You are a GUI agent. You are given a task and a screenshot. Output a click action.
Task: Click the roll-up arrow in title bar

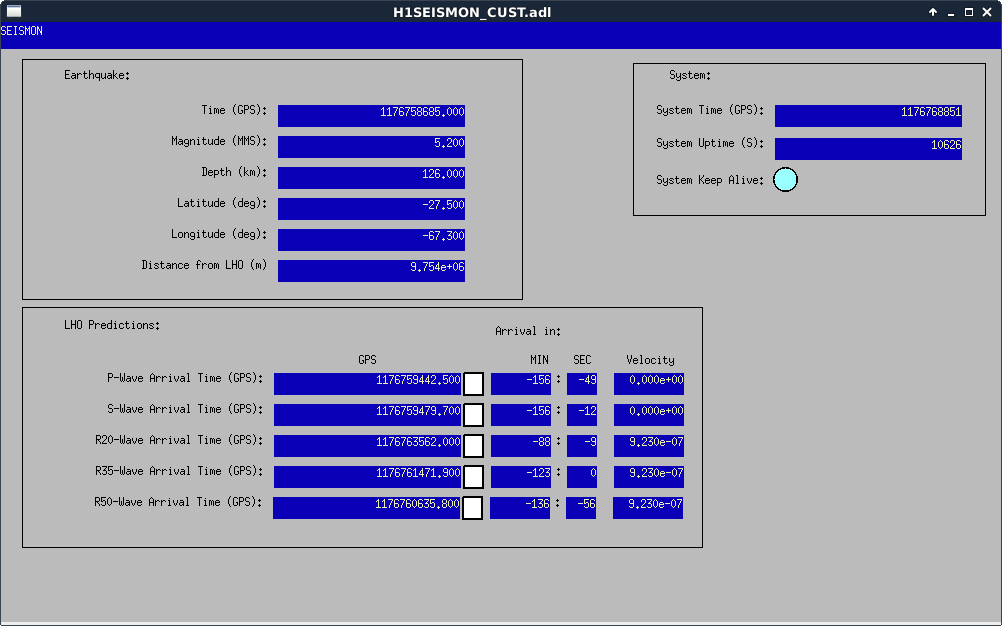pos(932,12)
